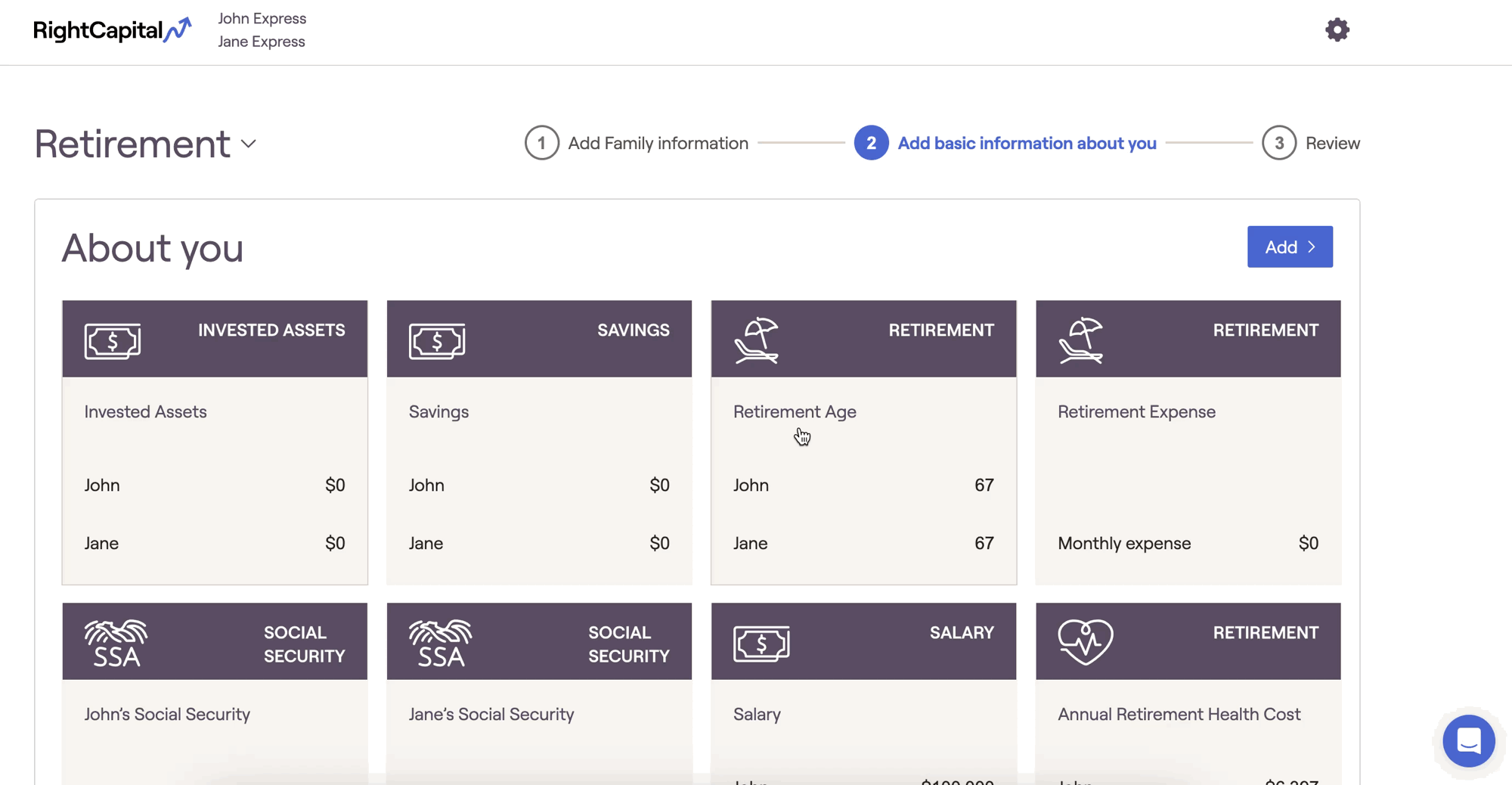Open the Retirement Expense card
Viewport: 1512px width, 785px height.
coord(1188,442)
